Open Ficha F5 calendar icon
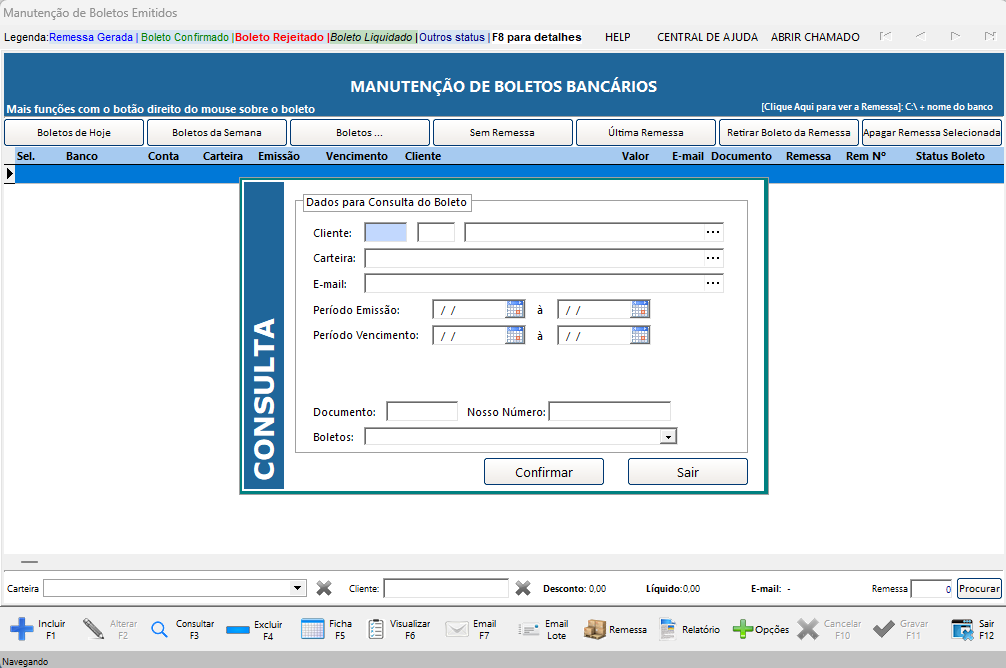The image size is (1006, 668). point(312,629)
